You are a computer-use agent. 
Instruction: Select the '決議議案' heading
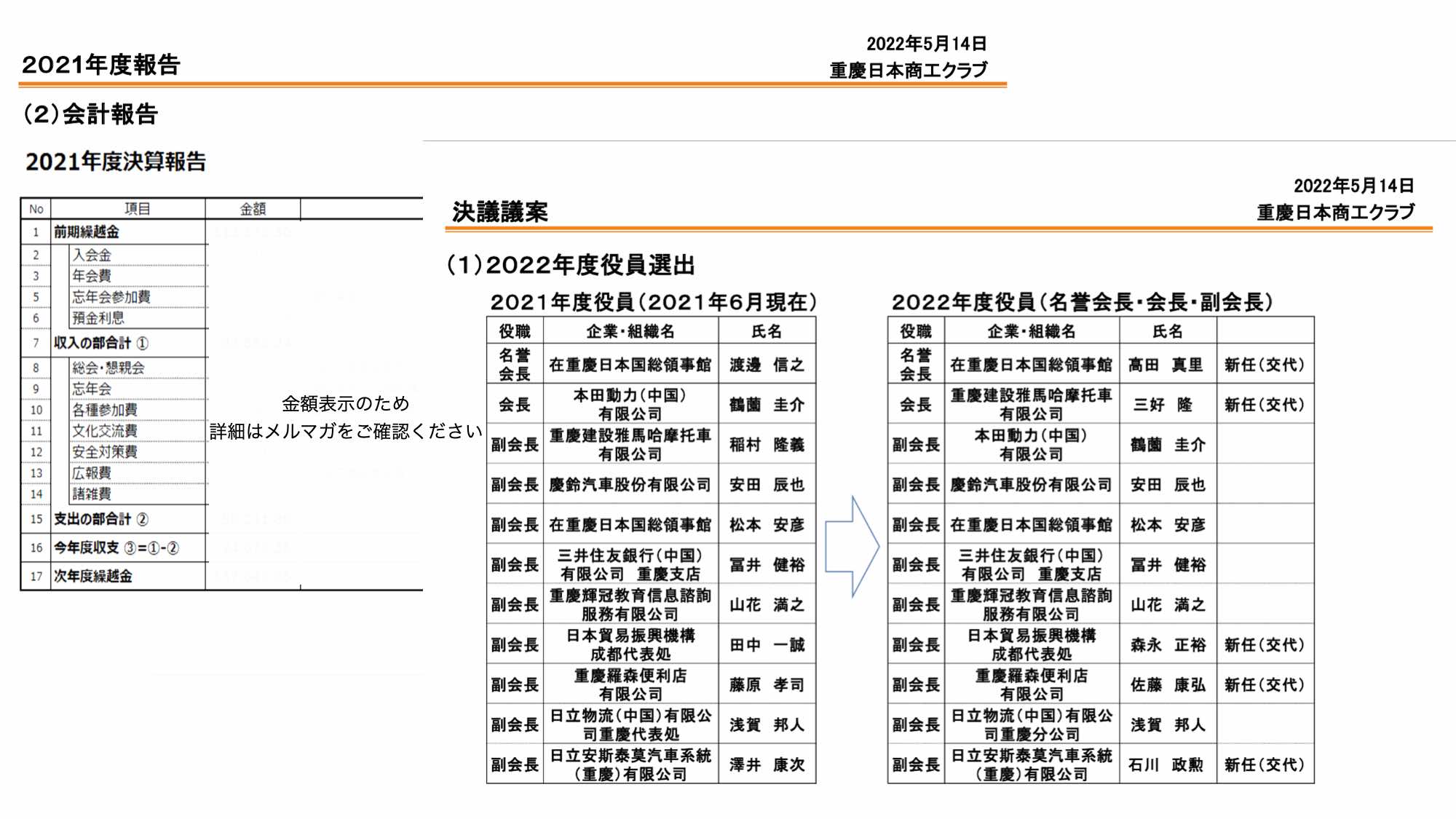pyautogui.click(x=499, y=212)
